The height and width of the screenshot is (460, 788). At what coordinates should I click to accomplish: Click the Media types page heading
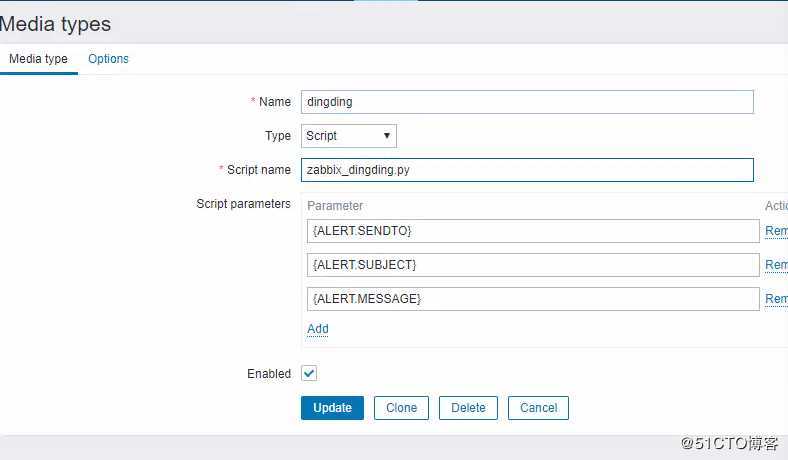click(x=56, y=24)
